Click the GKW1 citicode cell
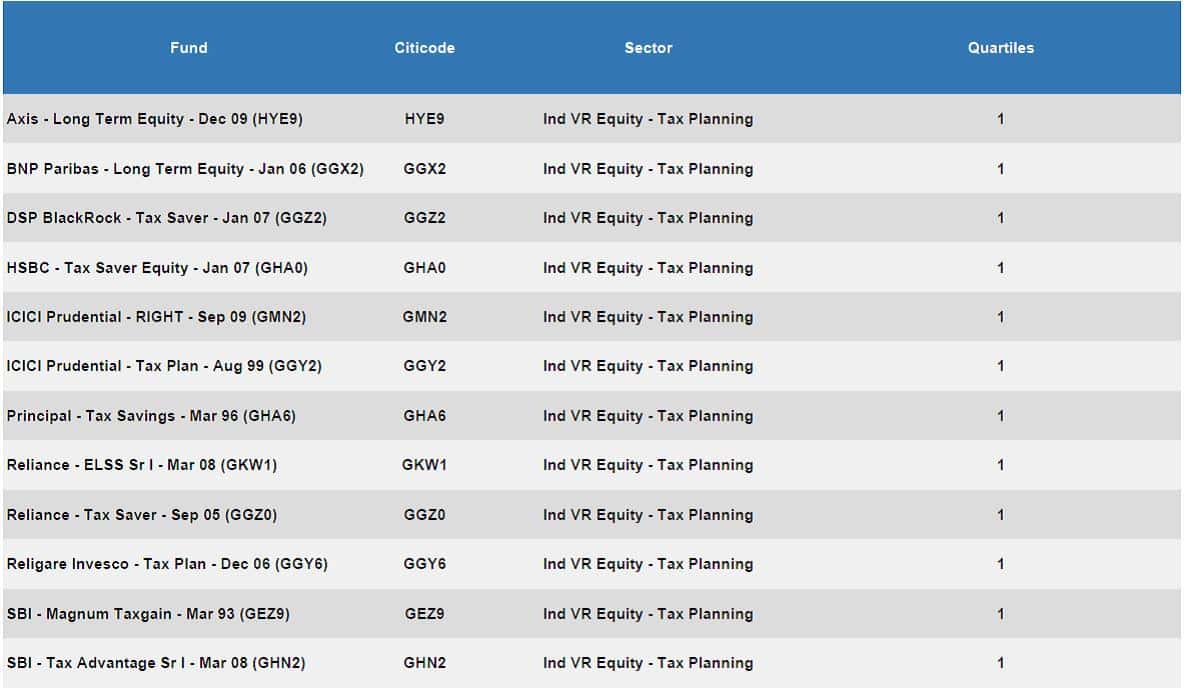Viewport: 1188px width, 695px height. 424,465
